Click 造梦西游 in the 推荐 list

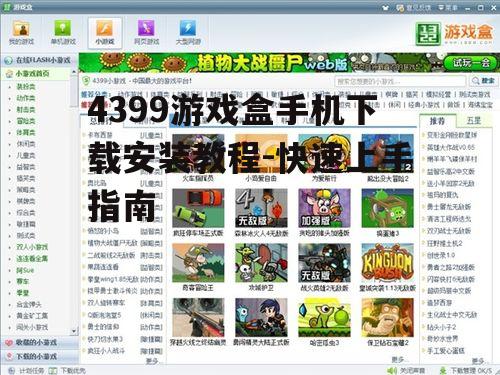440,303
